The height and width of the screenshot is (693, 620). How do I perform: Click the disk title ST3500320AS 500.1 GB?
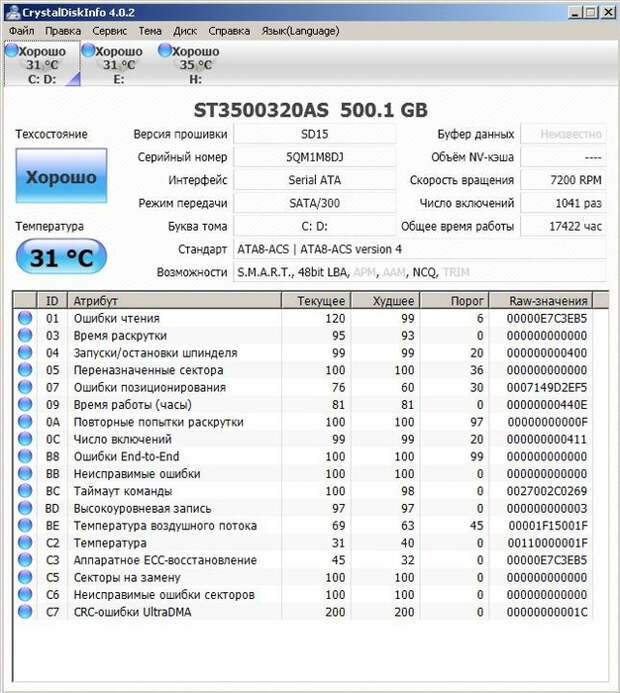[x=311, y=110]
